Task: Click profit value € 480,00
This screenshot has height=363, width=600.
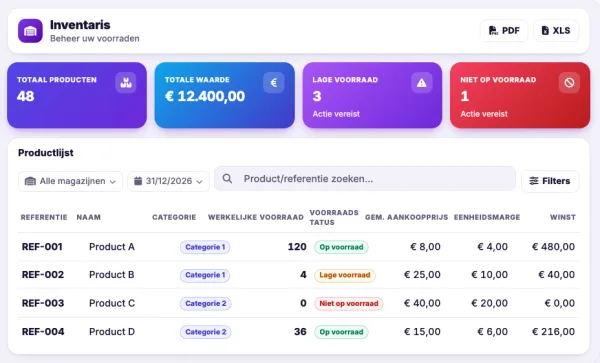Action: point(553,247)
